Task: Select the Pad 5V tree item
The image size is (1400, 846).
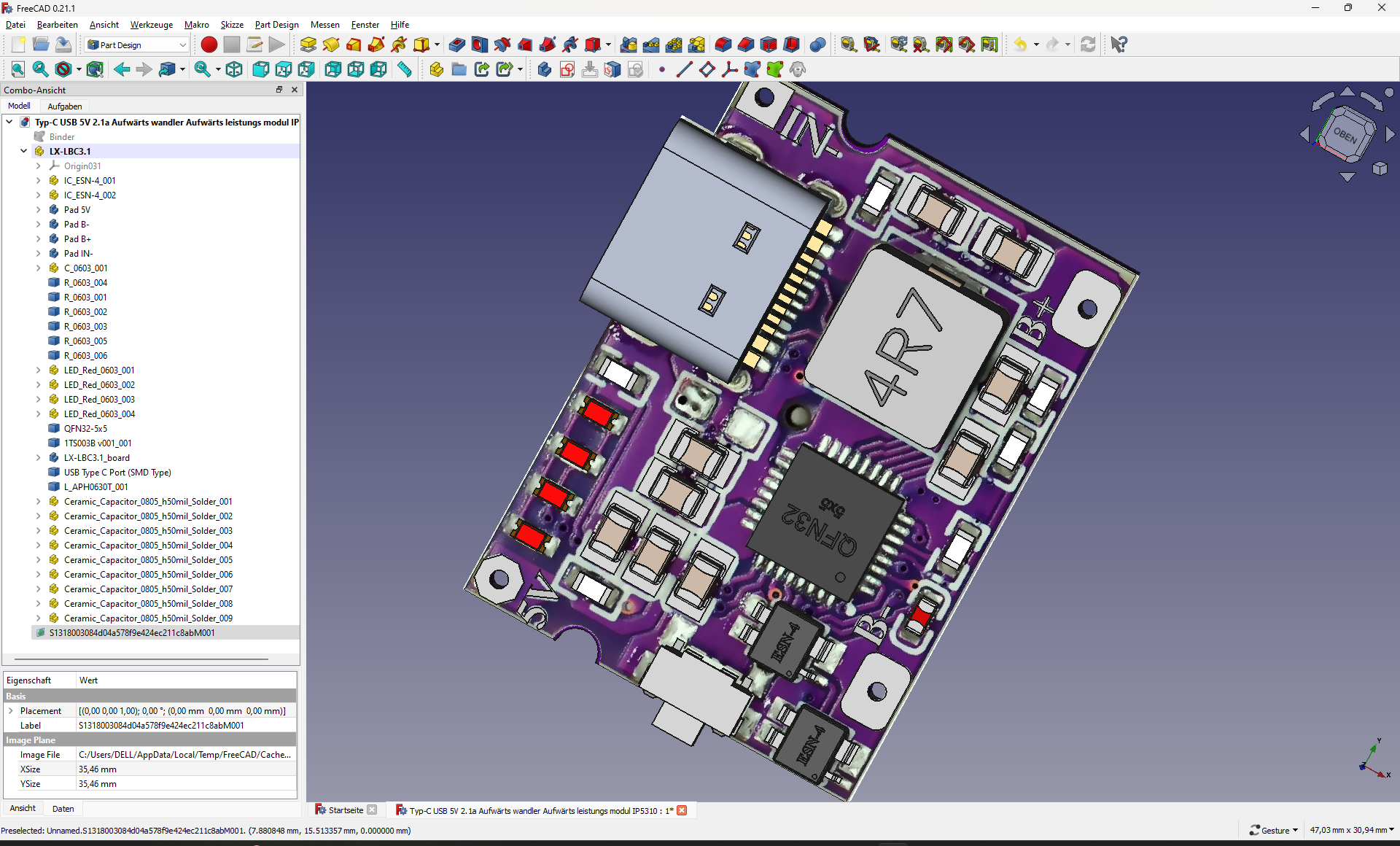Action: 77,209
